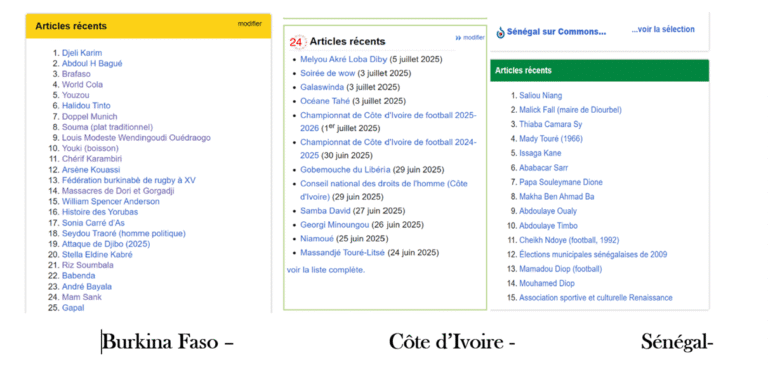This screenshot has height=367, width=768.
Task: Open the Georgi Minoungou article
Action: coord(336,225)
